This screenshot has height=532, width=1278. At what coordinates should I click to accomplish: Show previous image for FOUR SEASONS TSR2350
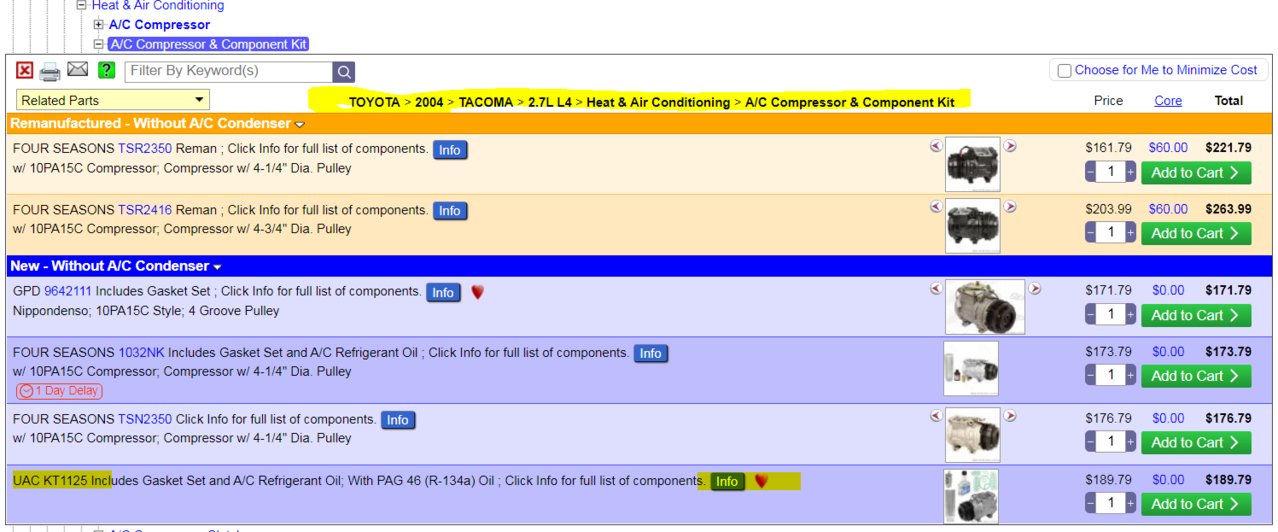coord(936,145)
